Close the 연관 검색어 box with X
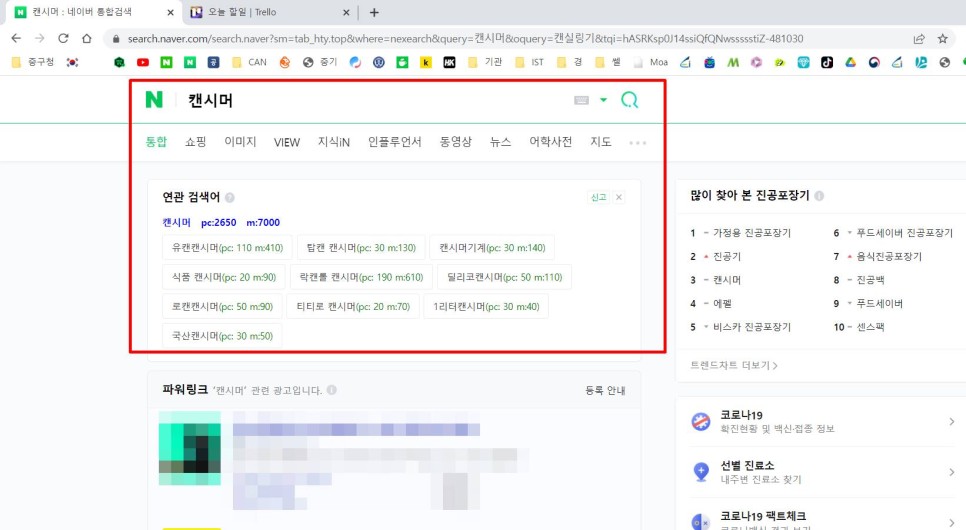 tap(619, 197)
